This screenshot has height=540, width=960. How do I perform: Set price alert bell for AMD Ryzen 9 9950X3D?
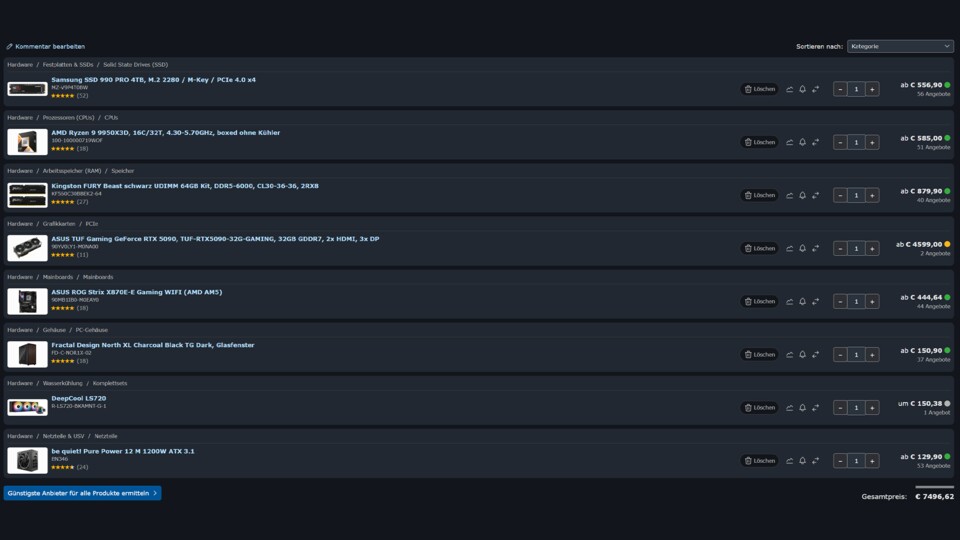pyautogui.click(x=803, y=142)
